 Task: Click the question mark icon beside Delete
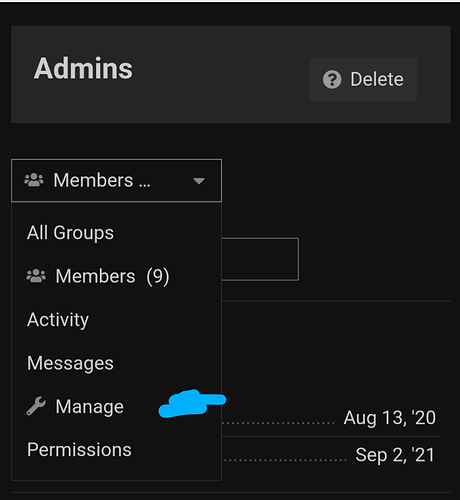pos(332,79)
